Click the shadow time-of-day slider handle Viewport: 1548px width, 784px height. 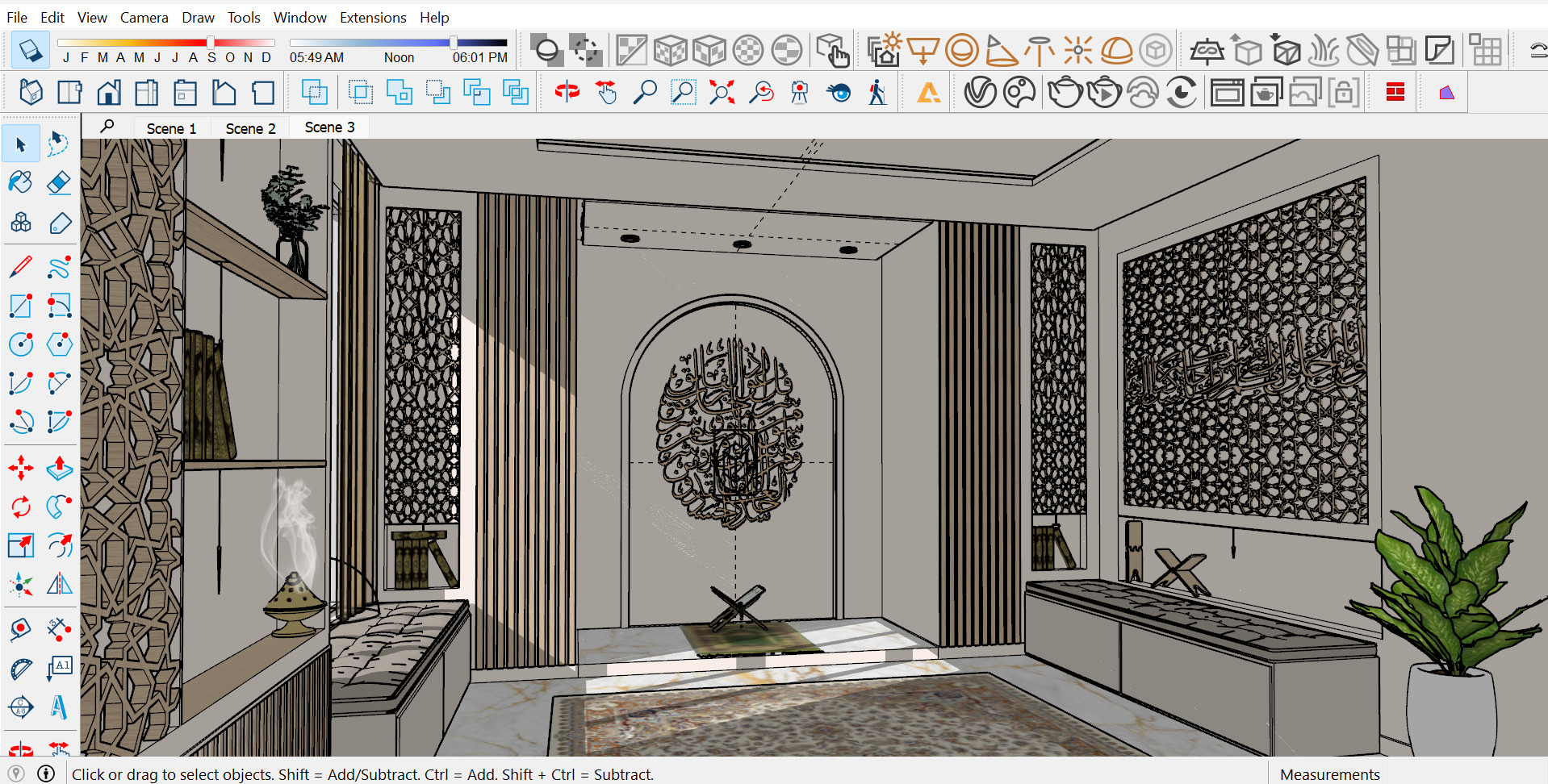tap(454, 42)
